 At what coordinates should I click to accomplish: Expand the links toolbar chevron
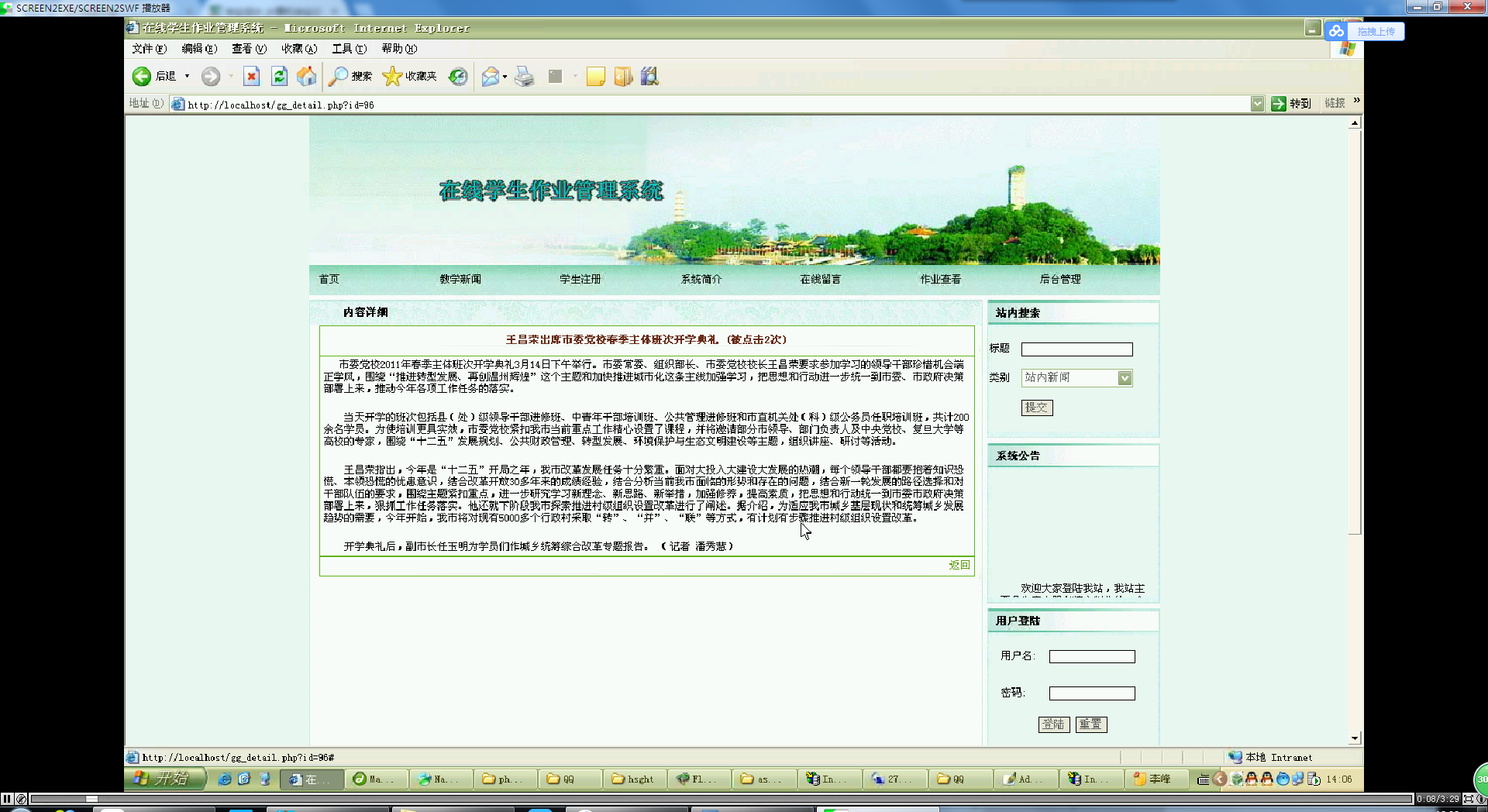(x=1356, y=101)
